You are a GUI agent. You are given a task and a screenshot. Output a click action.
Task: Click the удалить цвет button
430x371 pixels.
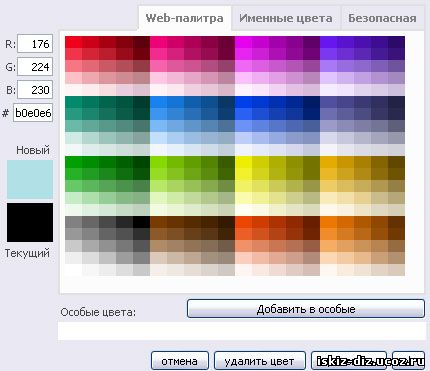259,361
